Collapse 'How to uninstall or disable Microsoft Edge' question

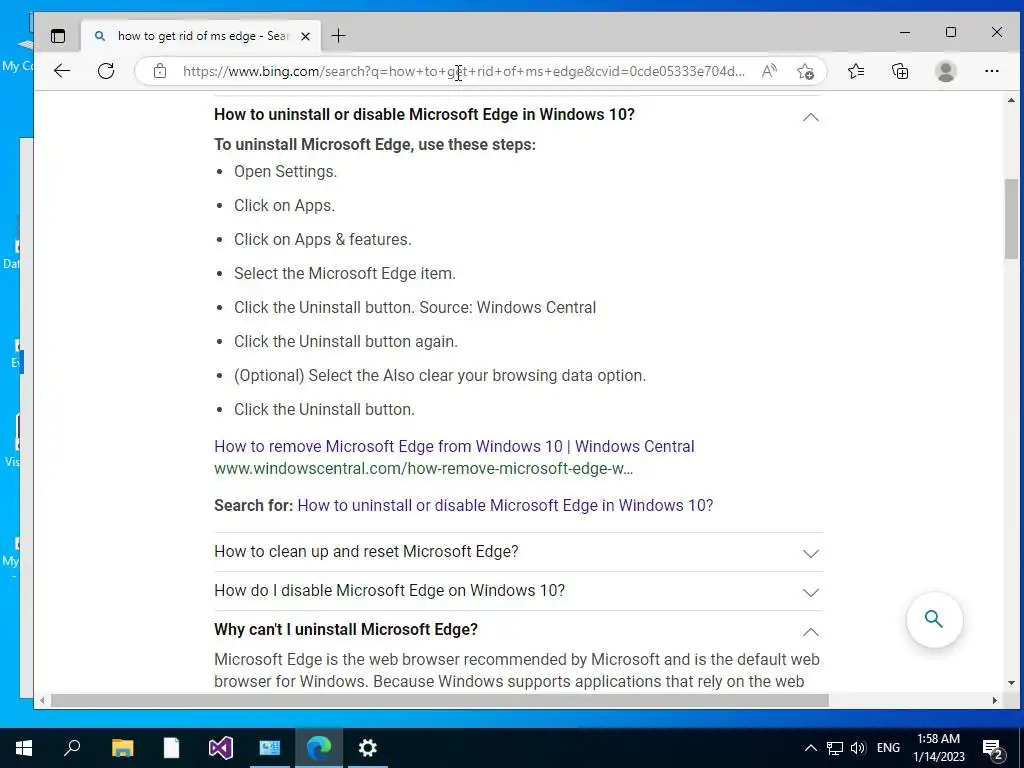810,118
